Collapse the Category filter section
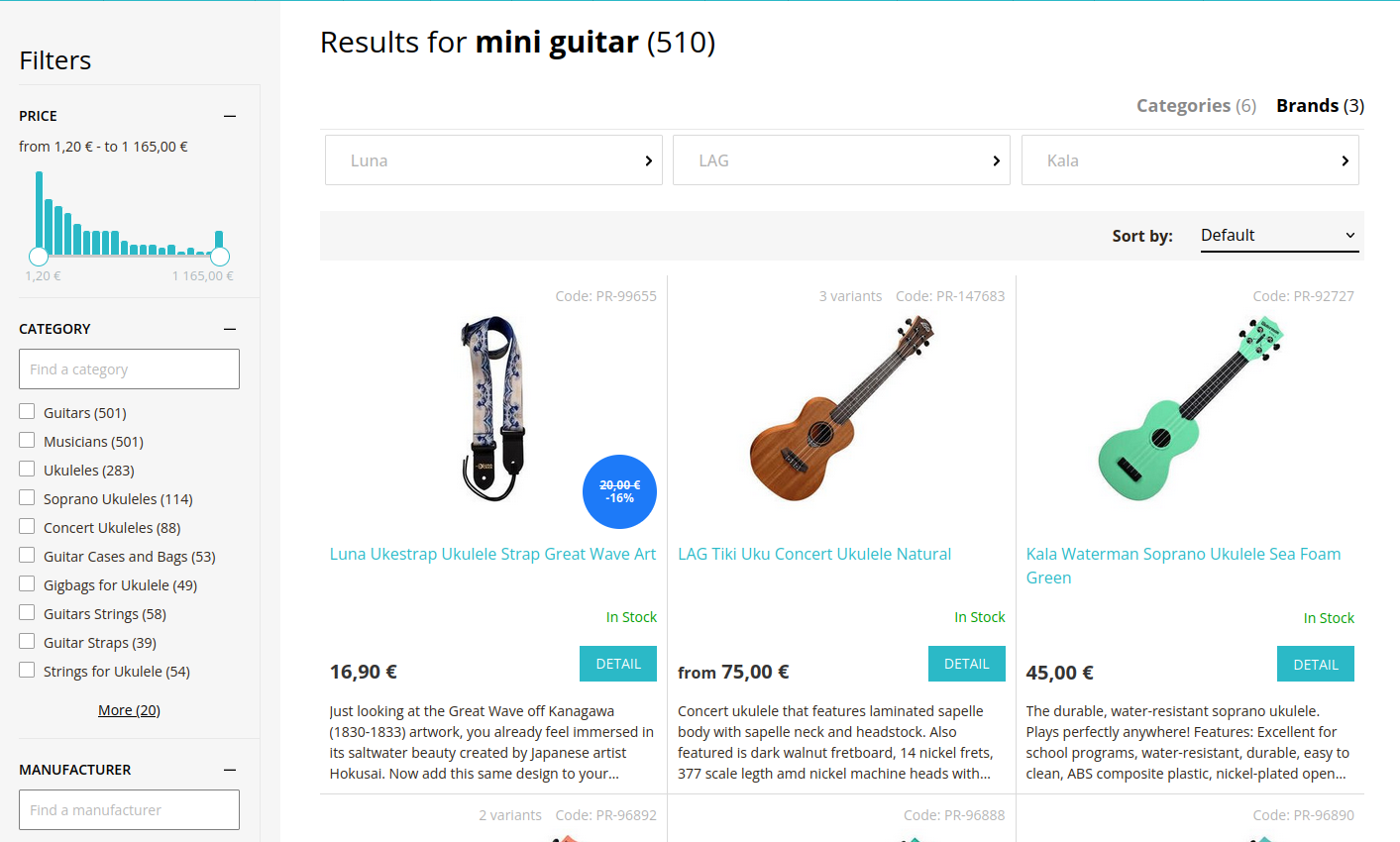 230,329
